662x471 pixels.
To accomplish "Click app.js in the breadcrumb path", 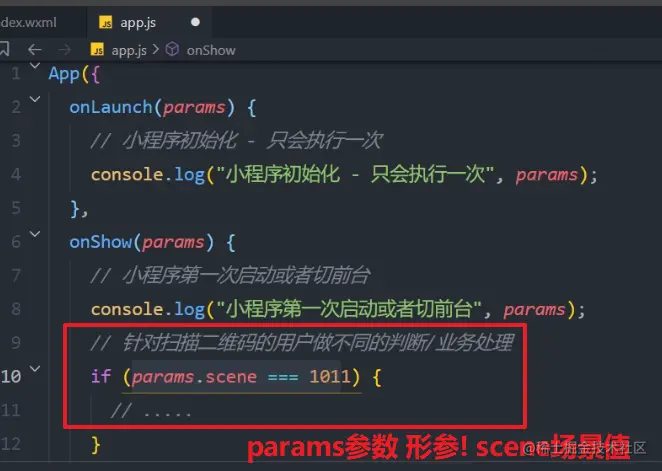I will point(129,50).
